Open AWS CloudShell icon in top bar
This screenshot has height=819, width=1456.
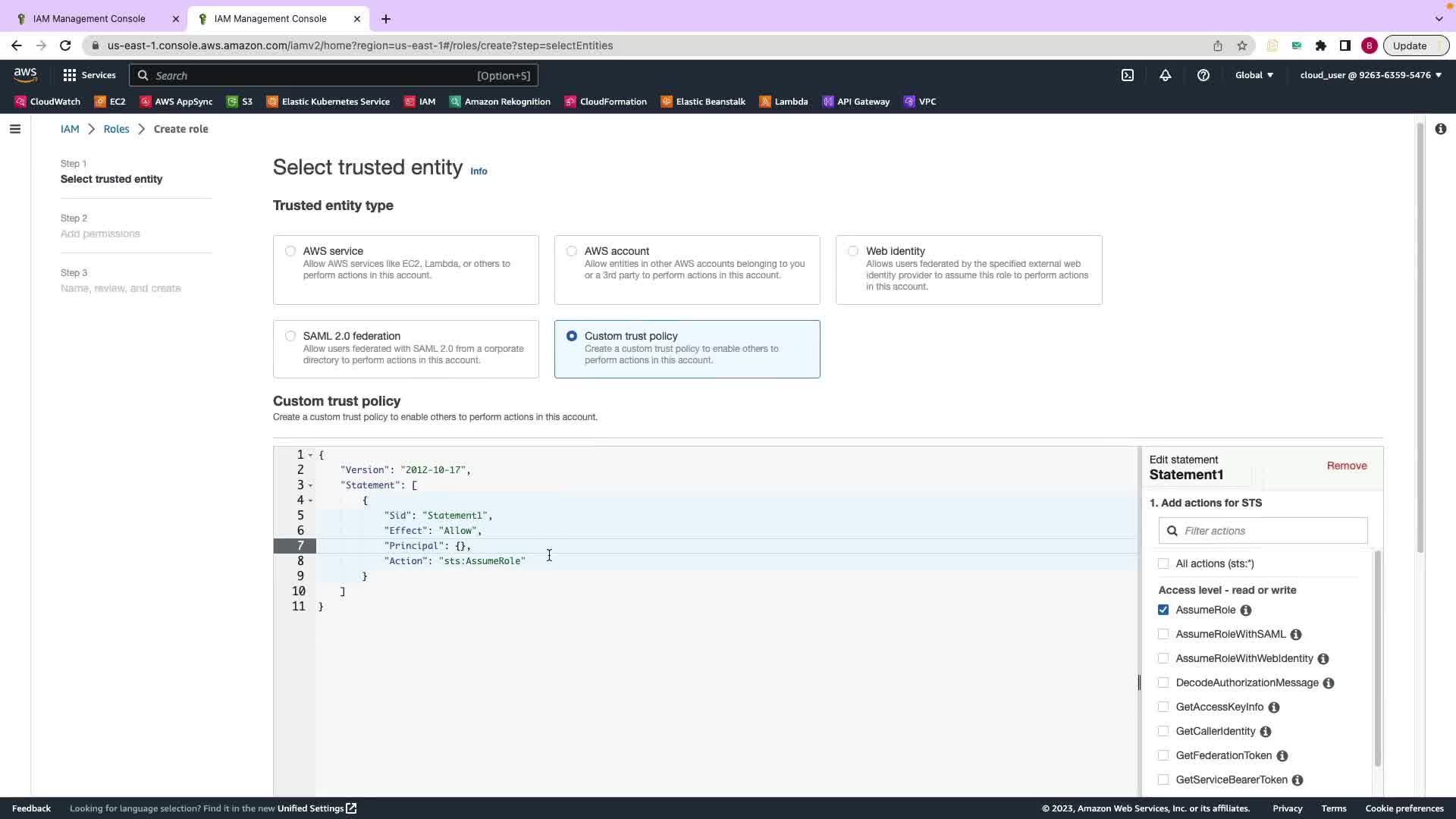(1128, 75)
